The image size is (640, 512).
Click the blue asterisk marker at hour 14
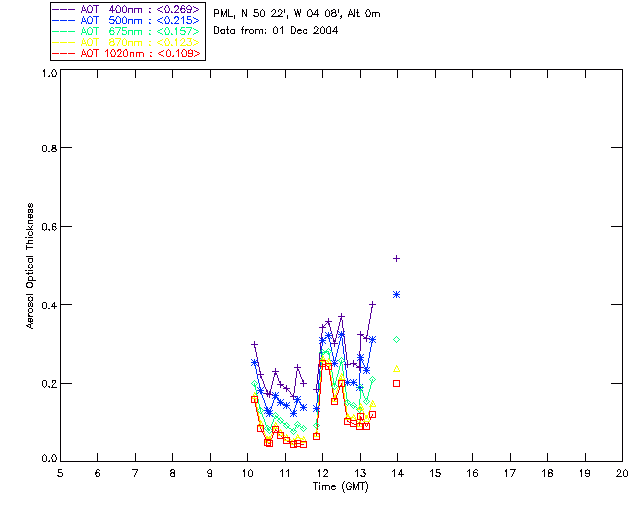396,294
